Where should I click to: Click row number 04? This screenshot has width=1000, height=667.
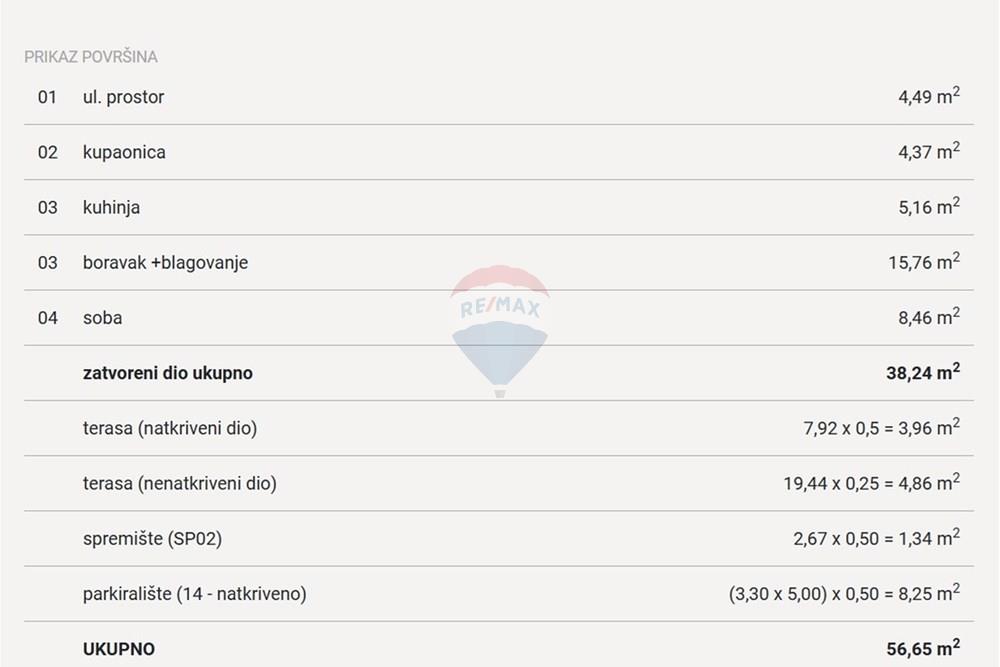click(48, 318)
